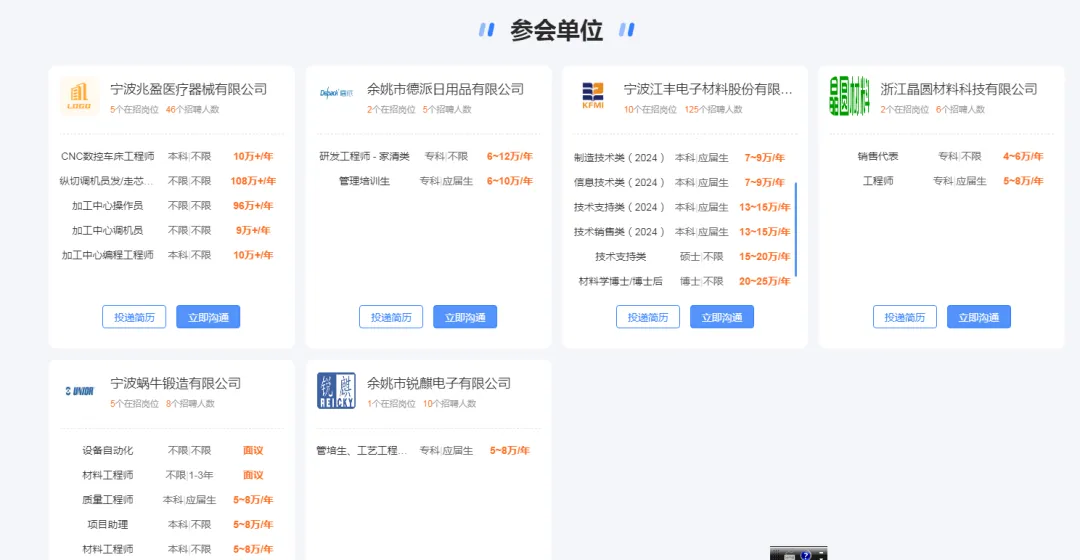Open company name 余姚市锐麒电子有限公司
Viewport: 1080px width, 560px height.
[439, 383]
